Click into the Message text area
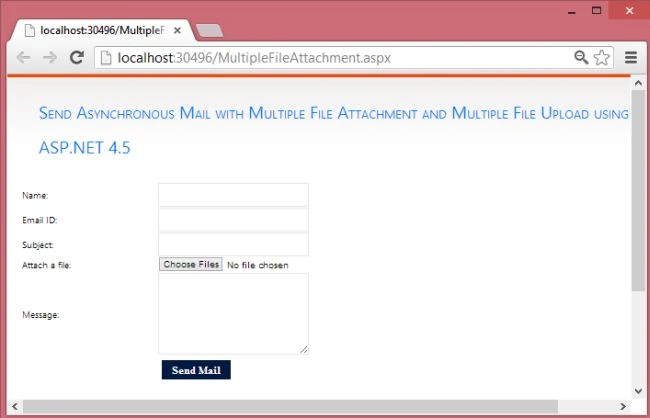Image resolution: width=650 pixels, height=418 pixels. tap(233, 314)
